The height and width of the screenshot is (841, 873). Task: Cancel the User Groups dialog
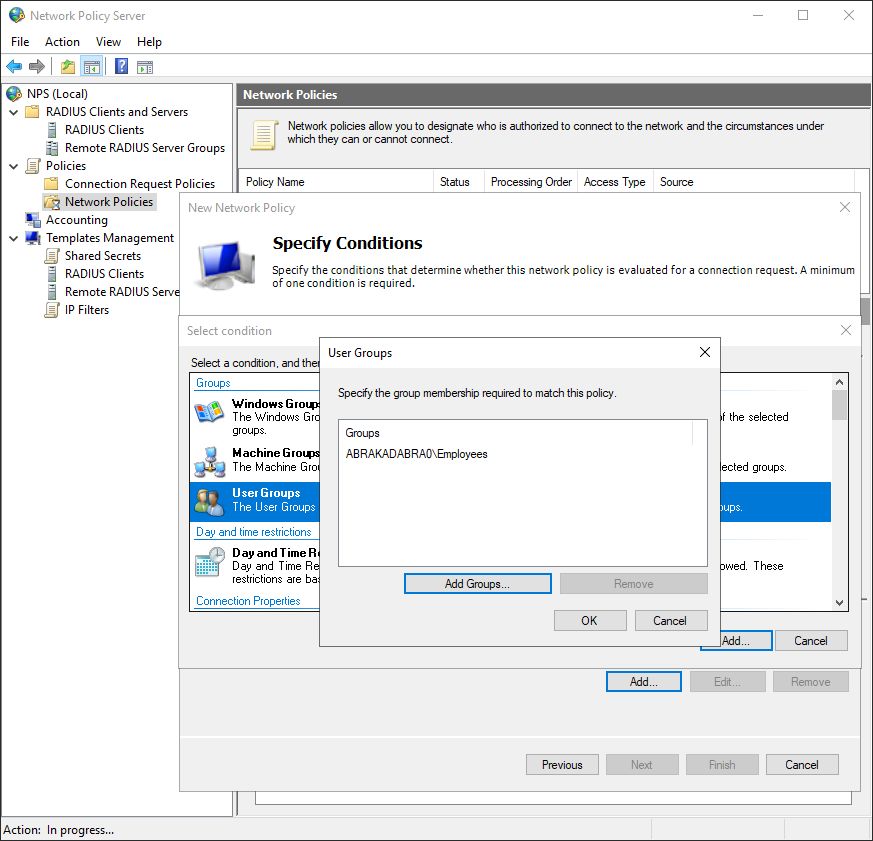pyautogui.click(x=671, y=621)
